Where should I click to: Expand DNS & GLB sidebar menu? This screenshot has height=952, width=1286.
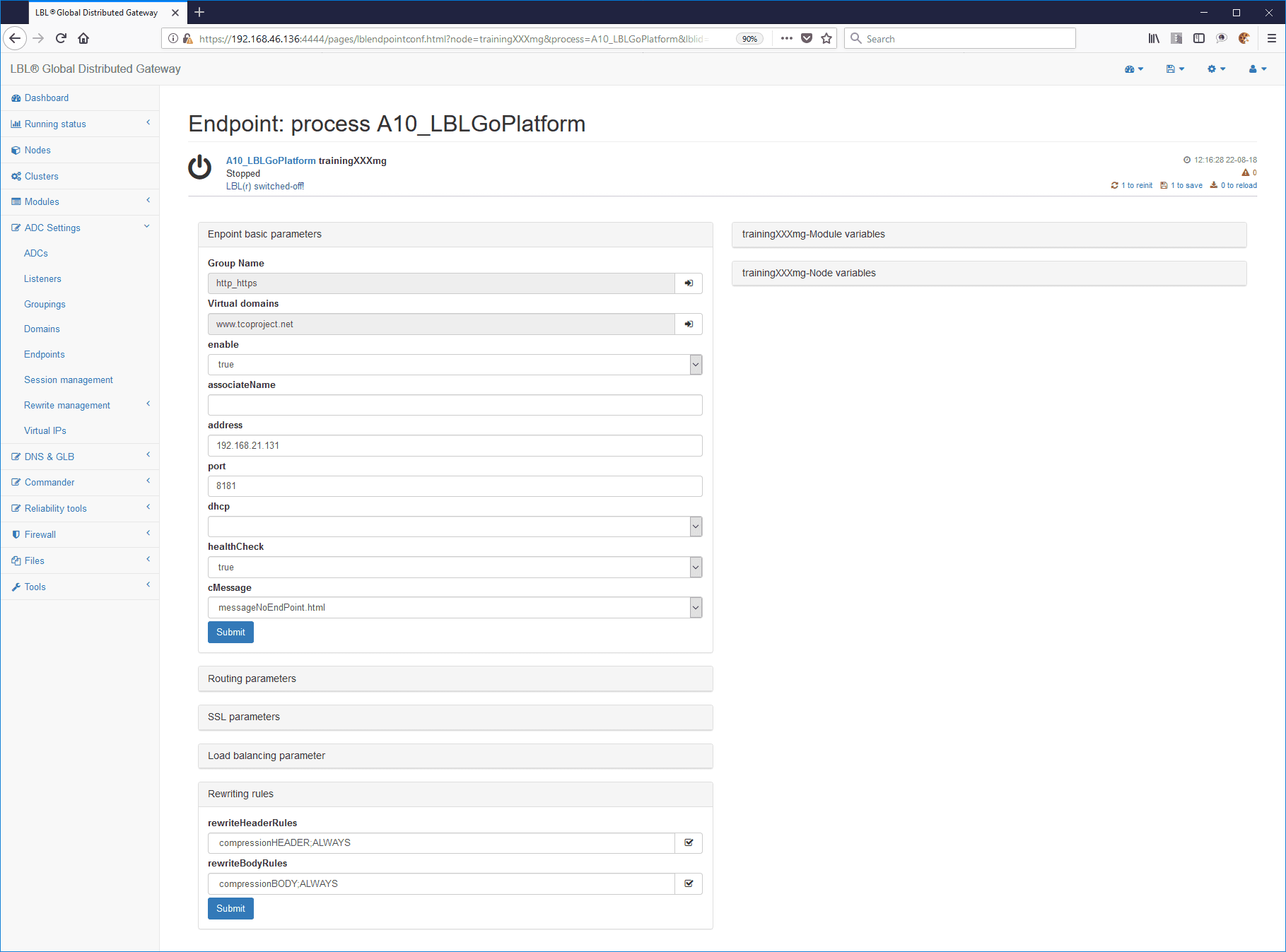79,457
